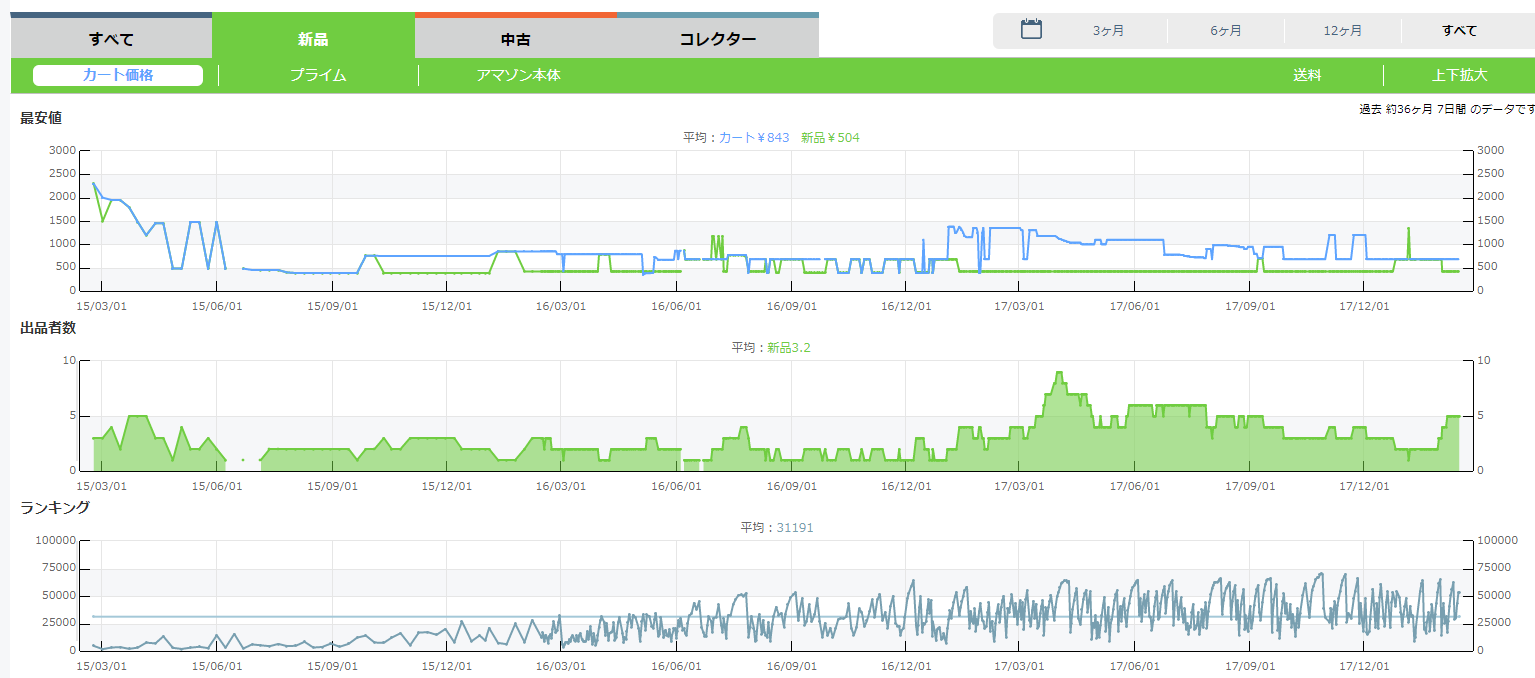
Task: Toggle 送料 shipping inclusion
Action: (x=1307, y=75)
